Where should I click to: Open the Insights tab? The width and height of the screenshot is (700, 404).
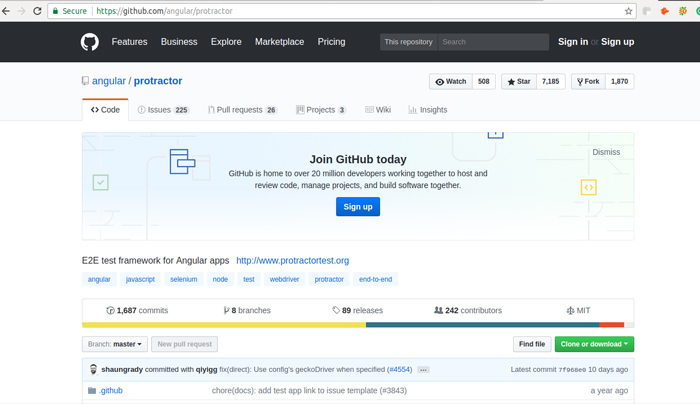[428, 110]
